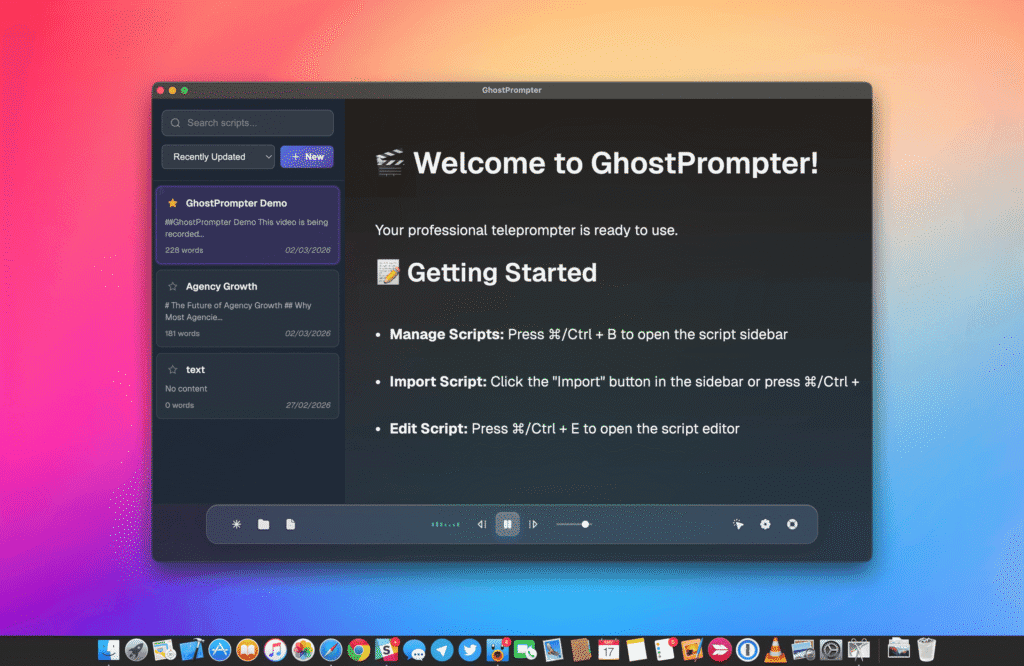The width and height of the screenshot is (1024, 666).
Task: Open VLC traffic cone icon in dock
Action: coord(775,650)
